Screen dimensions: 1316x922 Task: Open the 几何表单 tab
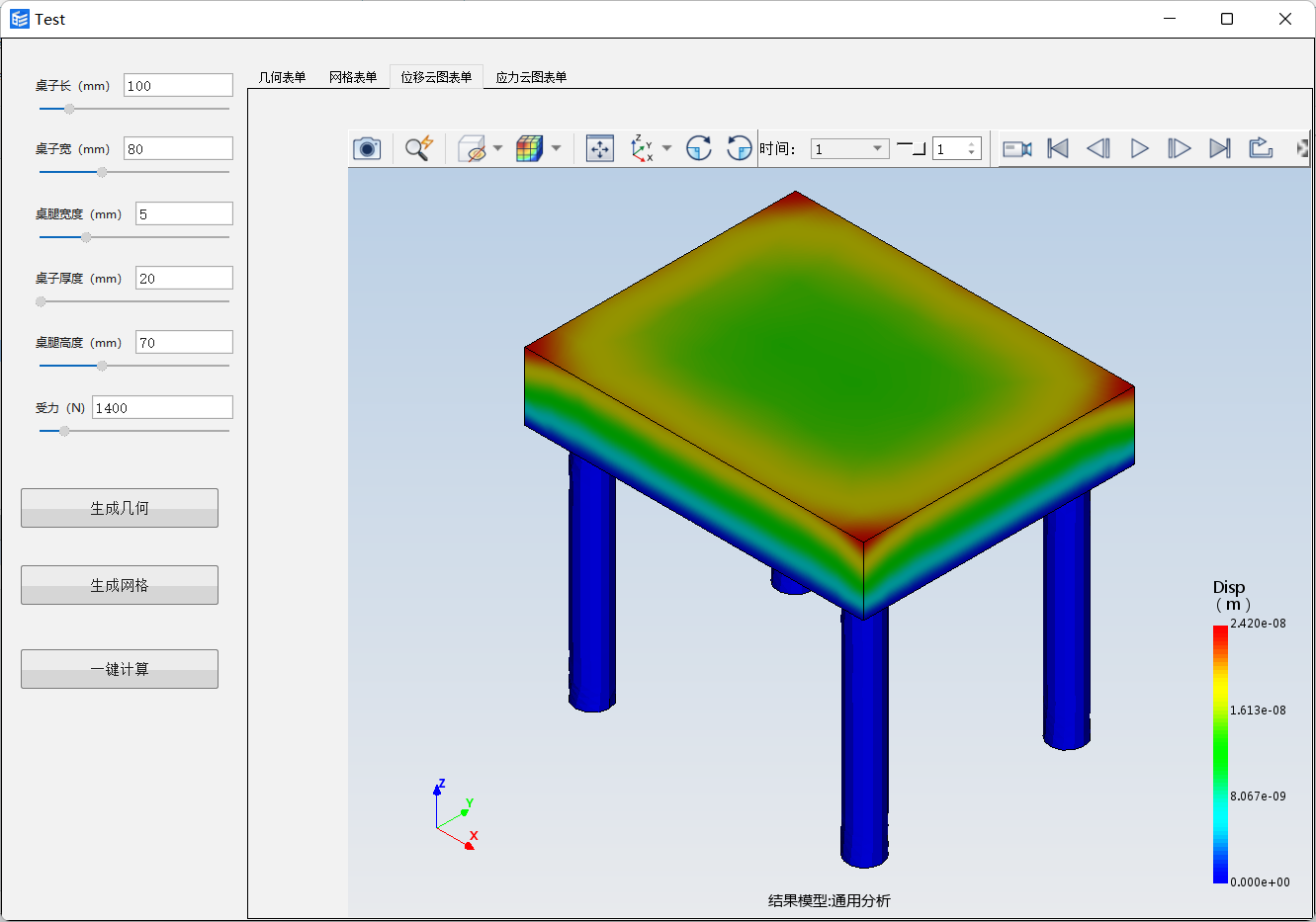282,77
